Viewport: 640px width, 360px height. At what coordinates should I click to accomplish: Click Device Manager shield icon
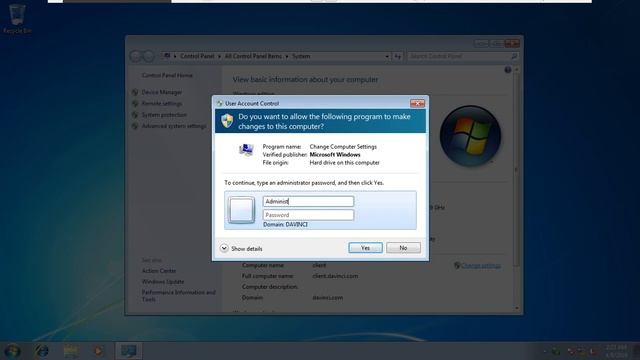click(x=135, y=92)
